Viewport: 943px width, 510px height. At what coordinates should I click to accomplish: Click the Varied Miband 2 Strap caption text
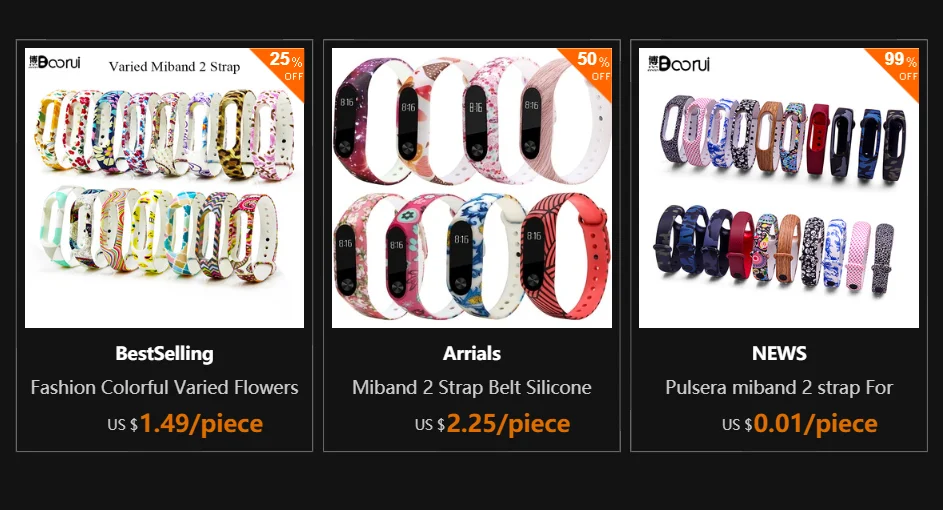click(x=174, y=66)
